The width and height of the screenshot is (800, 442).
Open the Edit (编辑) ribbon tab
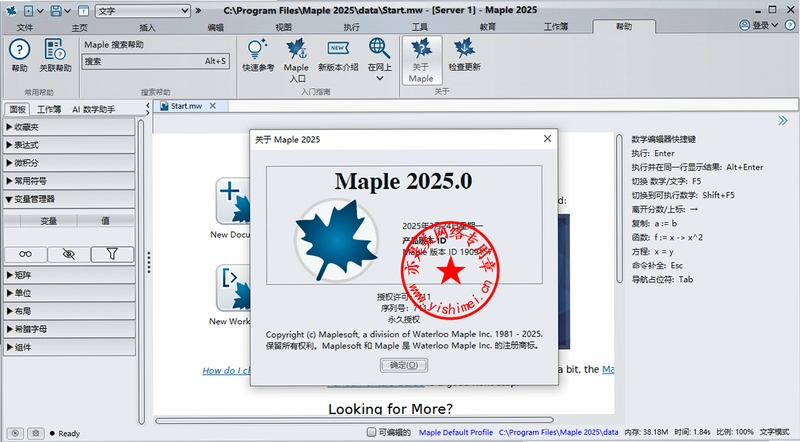(215, 27)
